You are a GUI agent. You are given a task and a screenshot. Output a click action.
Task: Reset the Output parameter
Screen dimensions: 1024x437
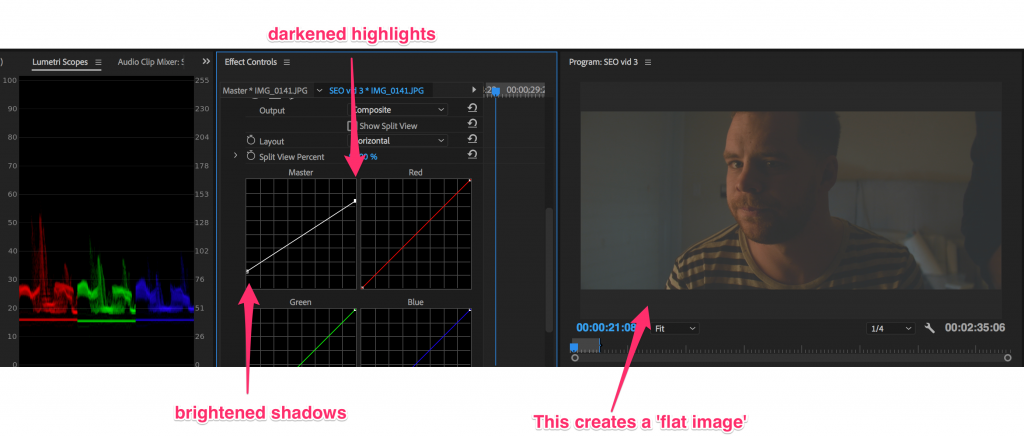click(x=472, y=109)
